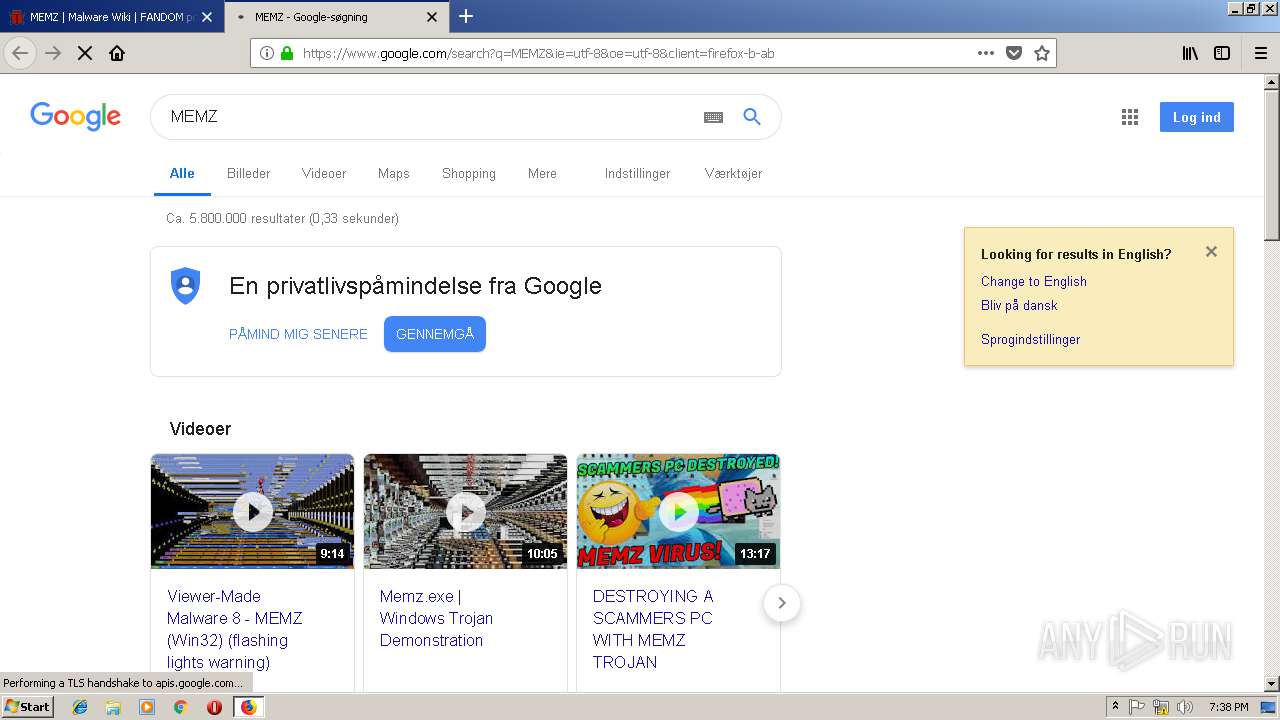This screenshot has width=1280, height=720.
Task: Open the Firefox Library icon
Action: tap(1190, 53)
